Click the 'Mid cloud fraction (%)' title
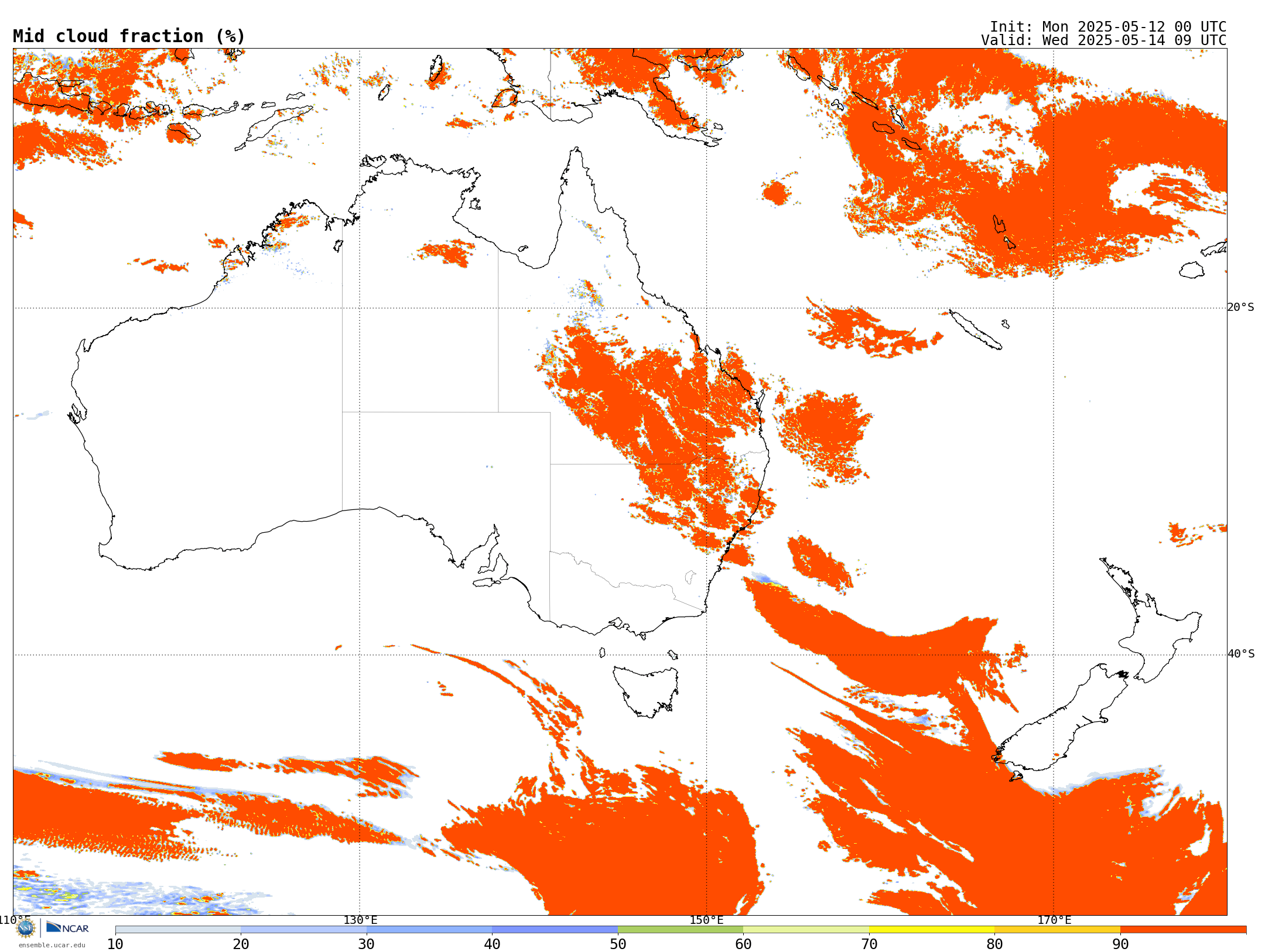1265x952 pixels. click(129, 36)
